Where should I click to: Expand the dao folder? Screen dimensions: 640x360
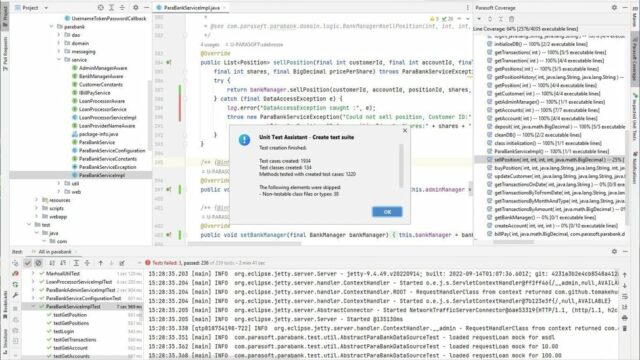coord(59,35)
